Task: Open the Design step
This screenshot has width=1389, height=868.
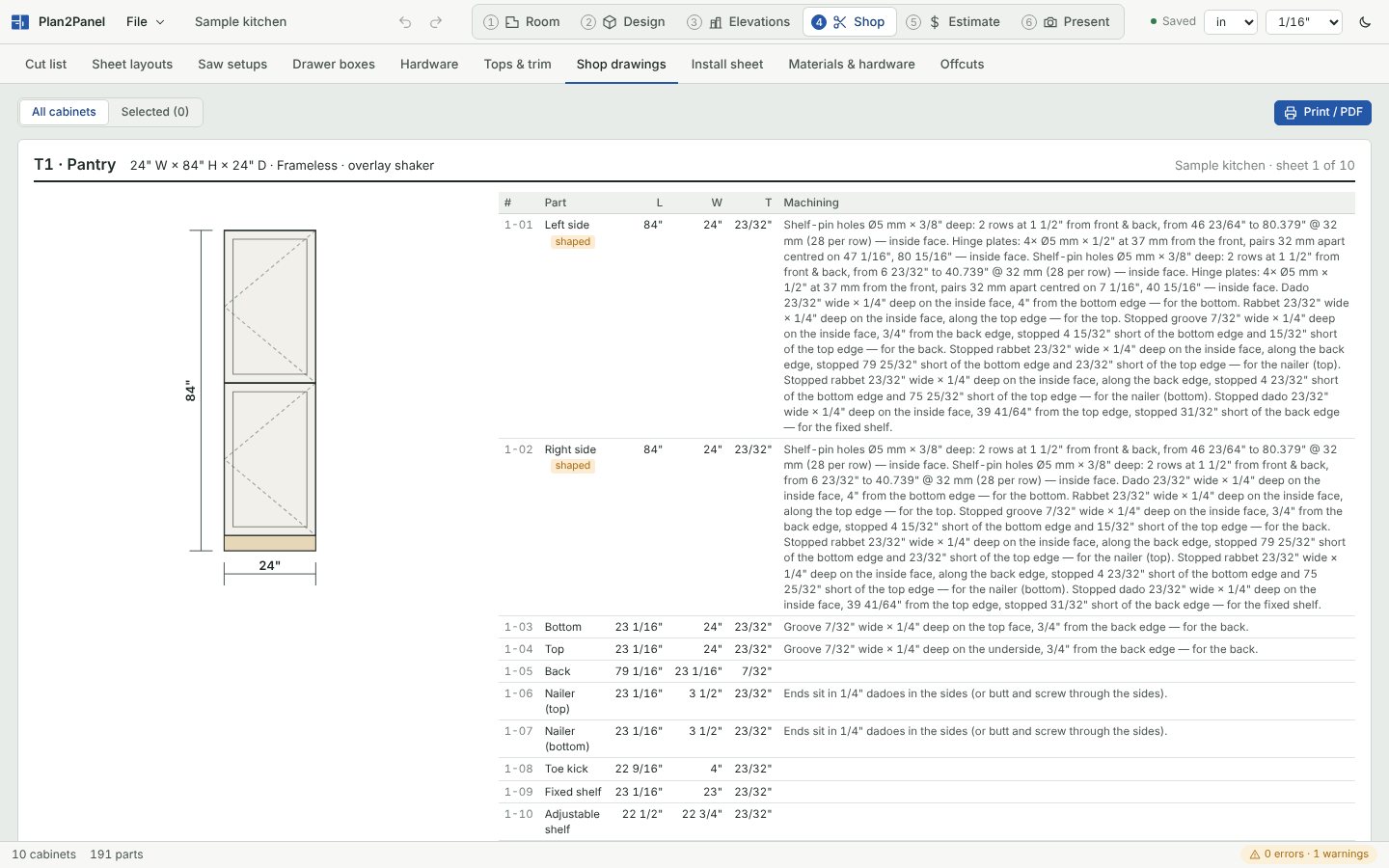Action: pos(623,21)
